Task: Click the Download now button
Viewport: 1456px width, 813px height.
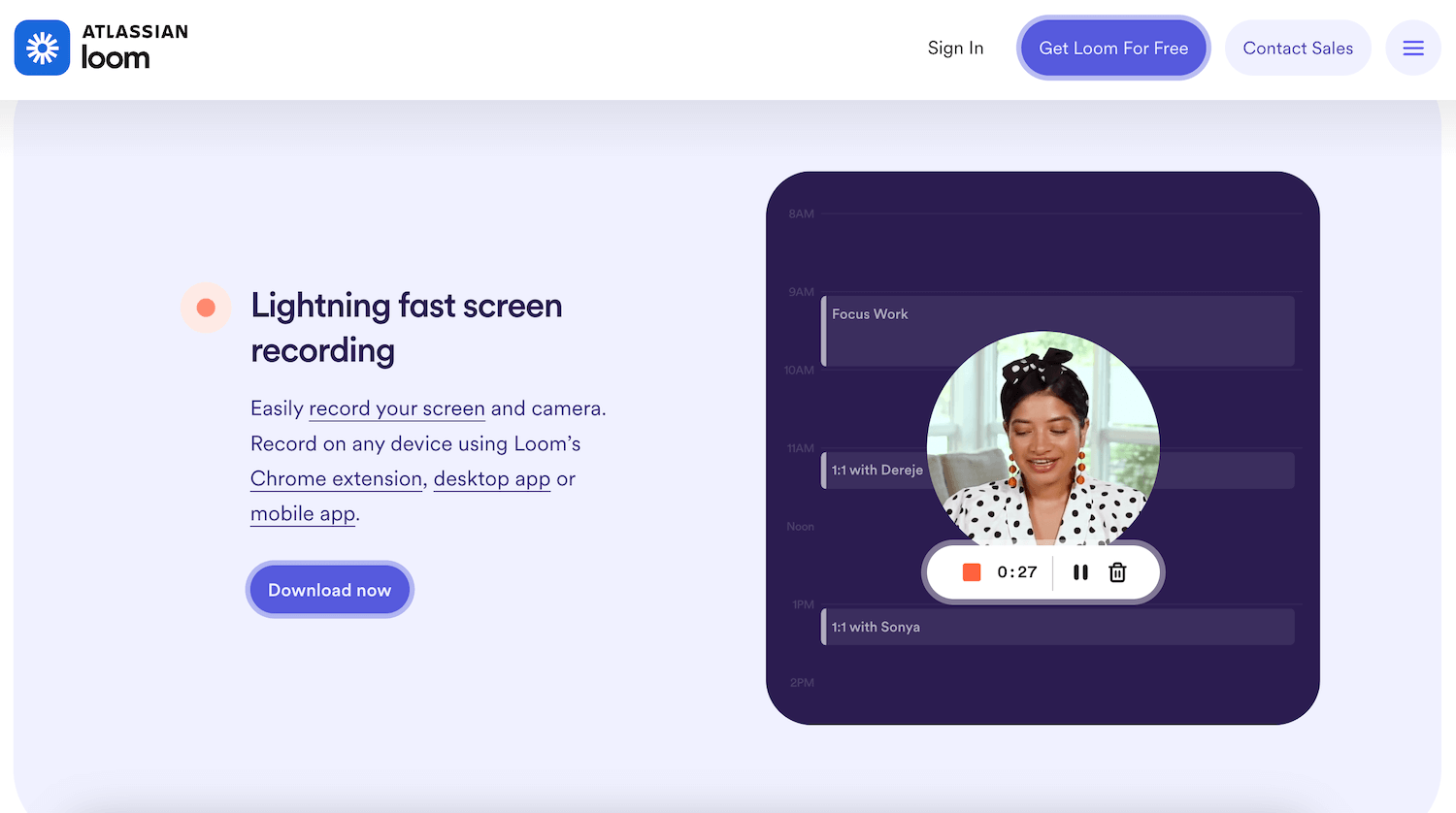Action: [x=330, y=590]
